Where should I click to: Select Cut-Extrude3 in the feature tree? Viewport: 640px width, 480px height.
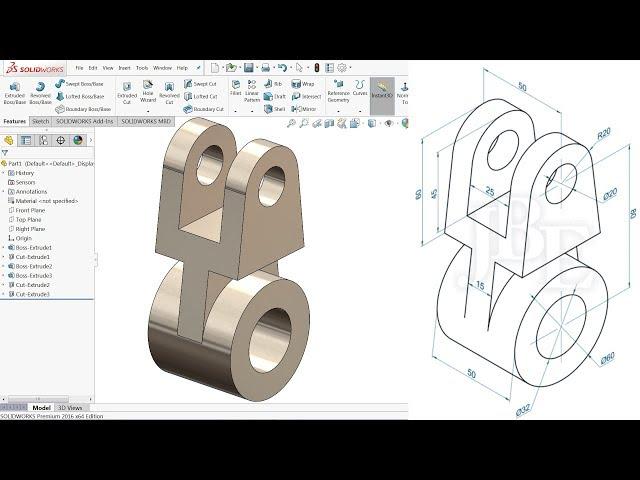33,295
